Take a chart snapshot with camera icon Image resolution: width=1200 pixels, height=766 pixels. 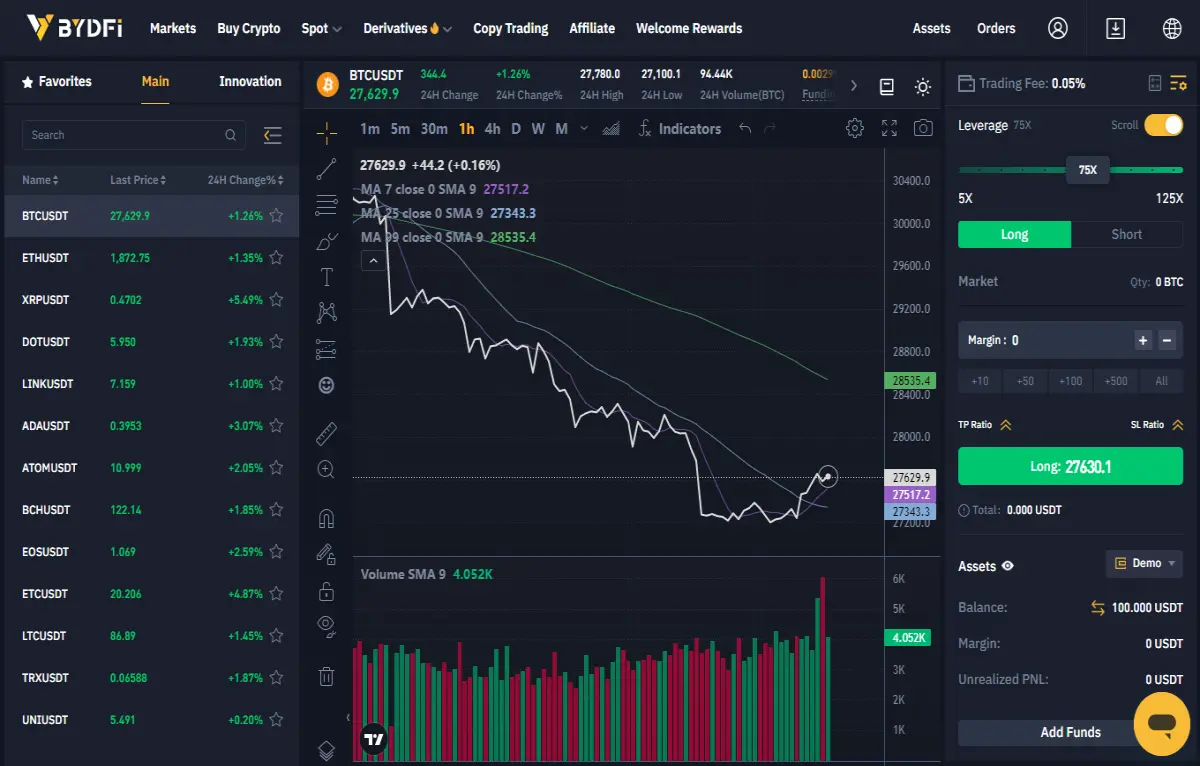point(924,128)
